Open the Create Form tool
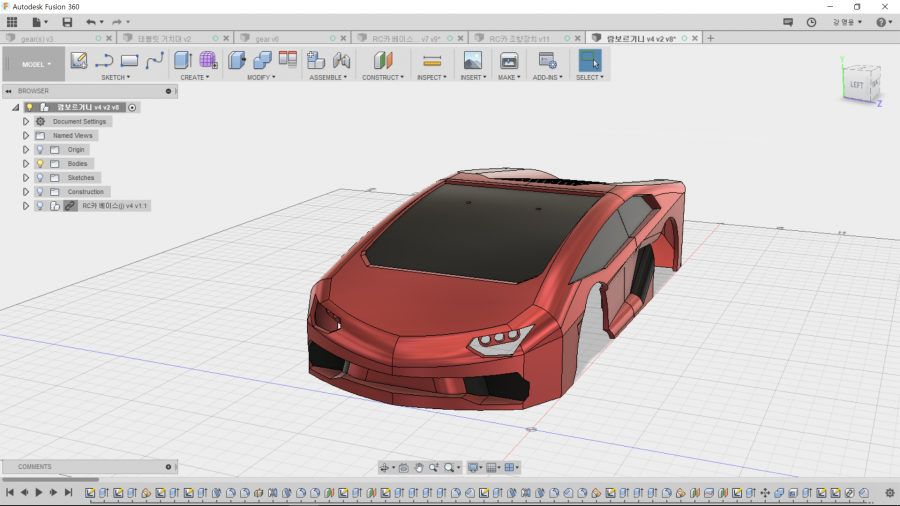The height and width of the screenshot is (506, 900). coord(208,60)
